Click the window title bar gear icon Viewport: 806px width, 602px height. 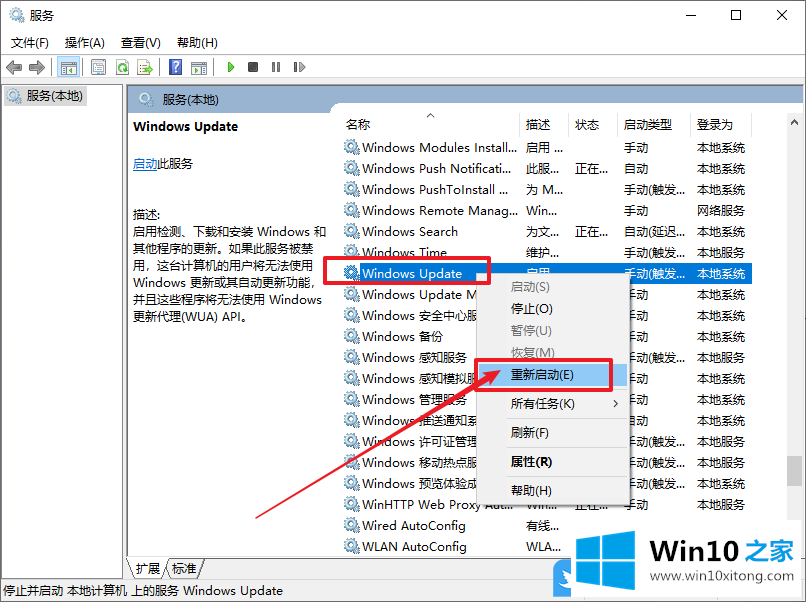tap(17, 15)
